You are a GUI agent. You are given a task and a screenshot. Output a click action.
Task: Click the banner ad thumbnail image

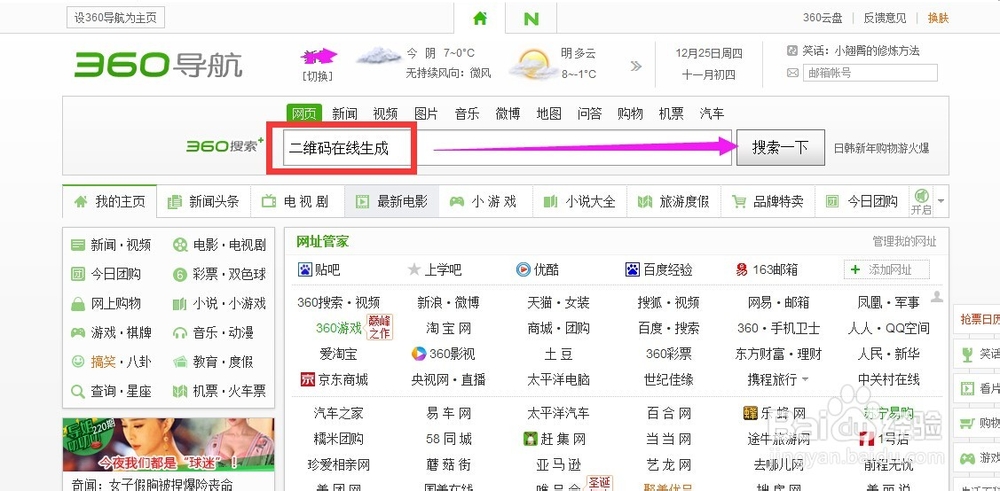tap(168, 444)
